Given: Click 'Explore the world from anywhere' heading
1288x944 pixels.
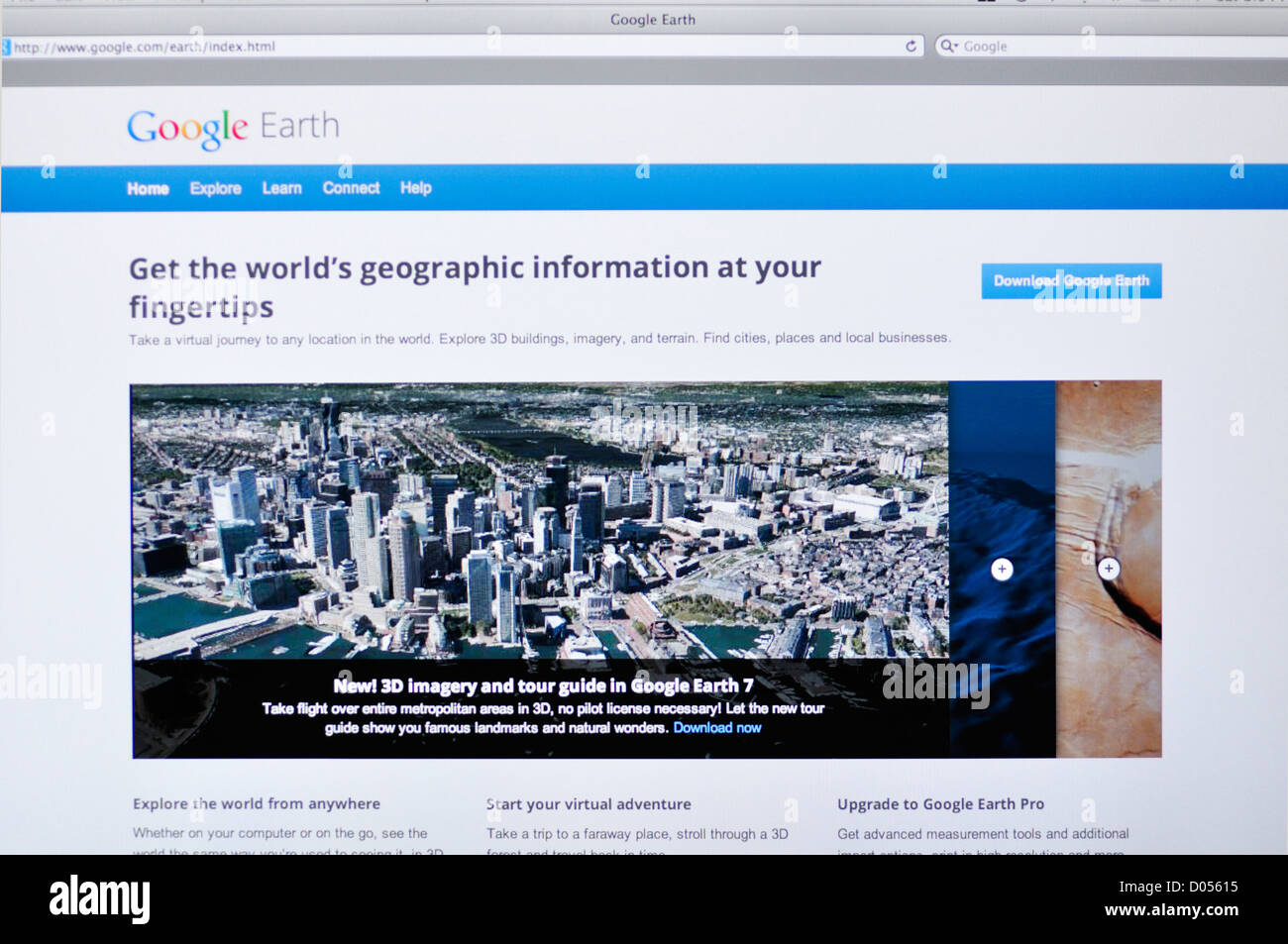Looking at the screenshot, I should tap(257, 803).
